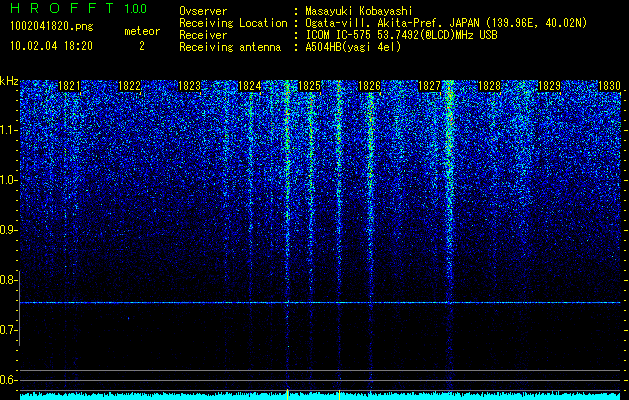Click the first yellow meteor marker in bottom strip
The width and height of the screenshot is (629, 400).
(288, 394)
